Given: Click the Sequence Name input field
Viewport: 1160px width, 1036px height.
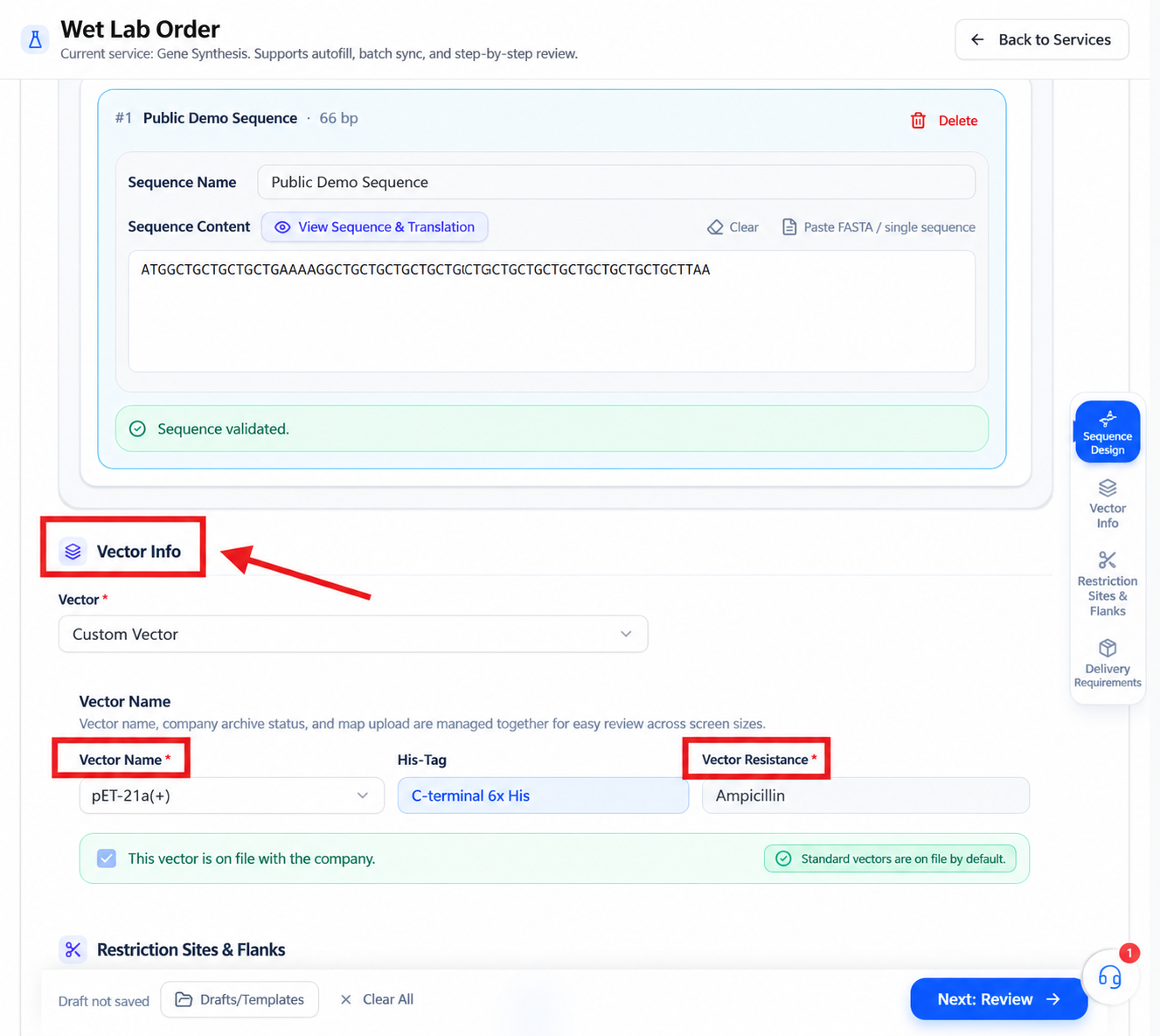Looking at the screenshot, I should click(616, 182).
